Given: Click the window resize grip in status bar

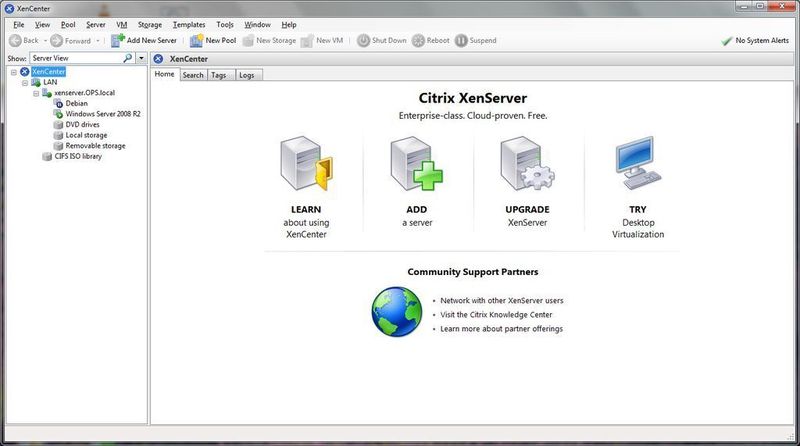Looking at the screenshot, I should tap(791, 435).
